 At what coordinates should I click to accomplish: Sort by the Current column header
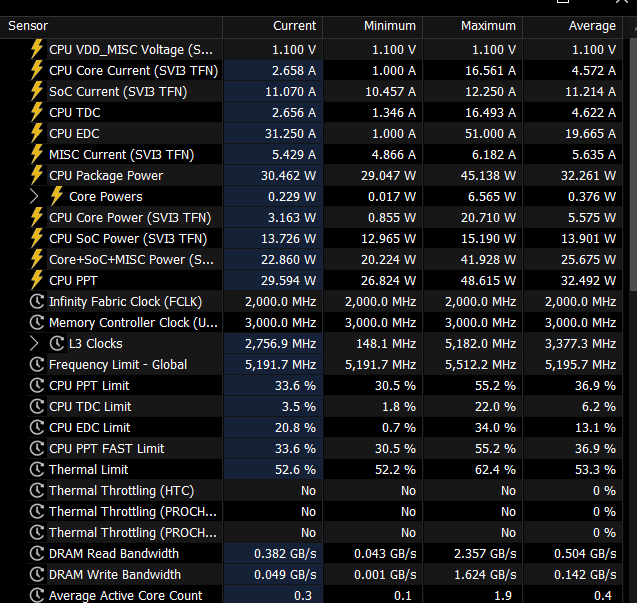click(x=273, y=26)
